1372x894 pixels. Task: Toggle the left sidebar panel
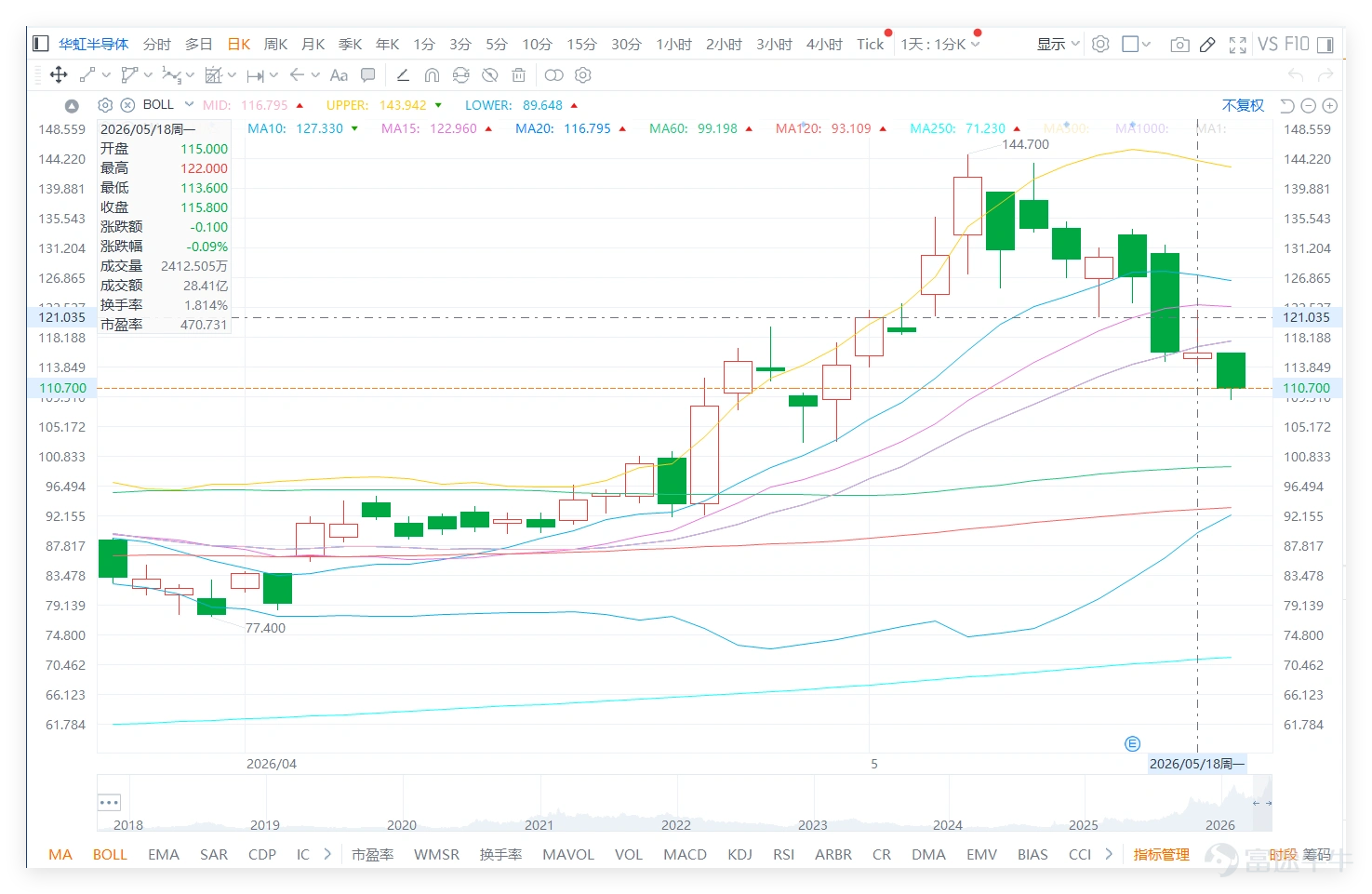[x=40, y=43]
